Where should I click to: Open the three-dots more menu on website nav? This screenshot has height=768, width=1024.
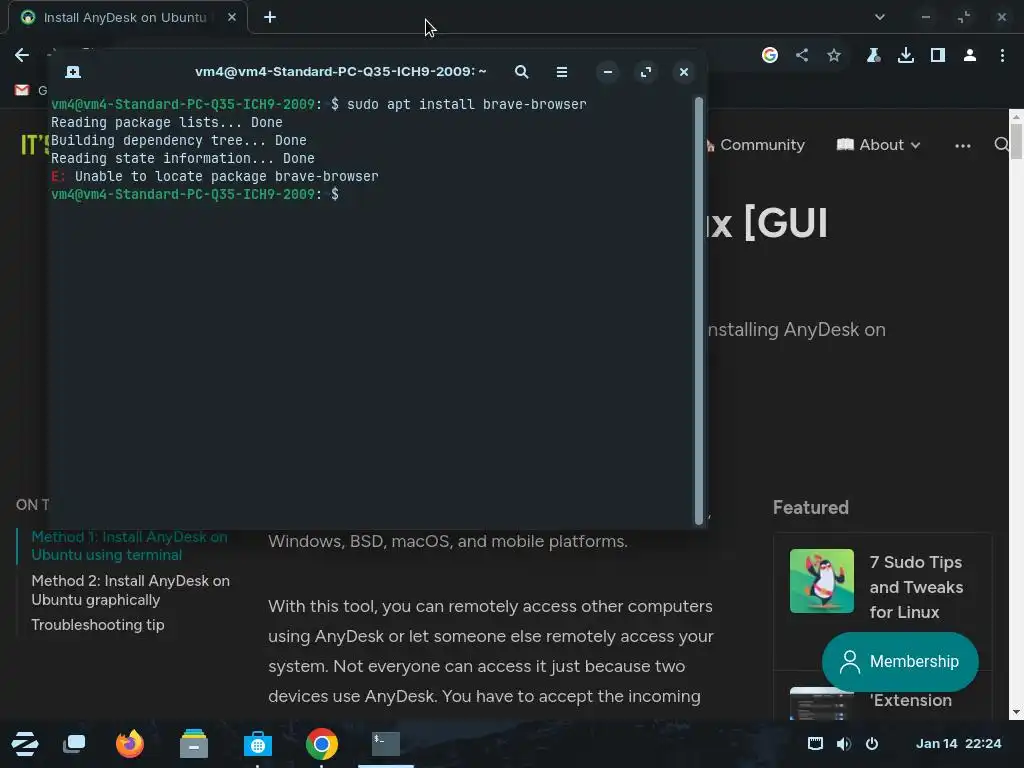click(963, 146)
